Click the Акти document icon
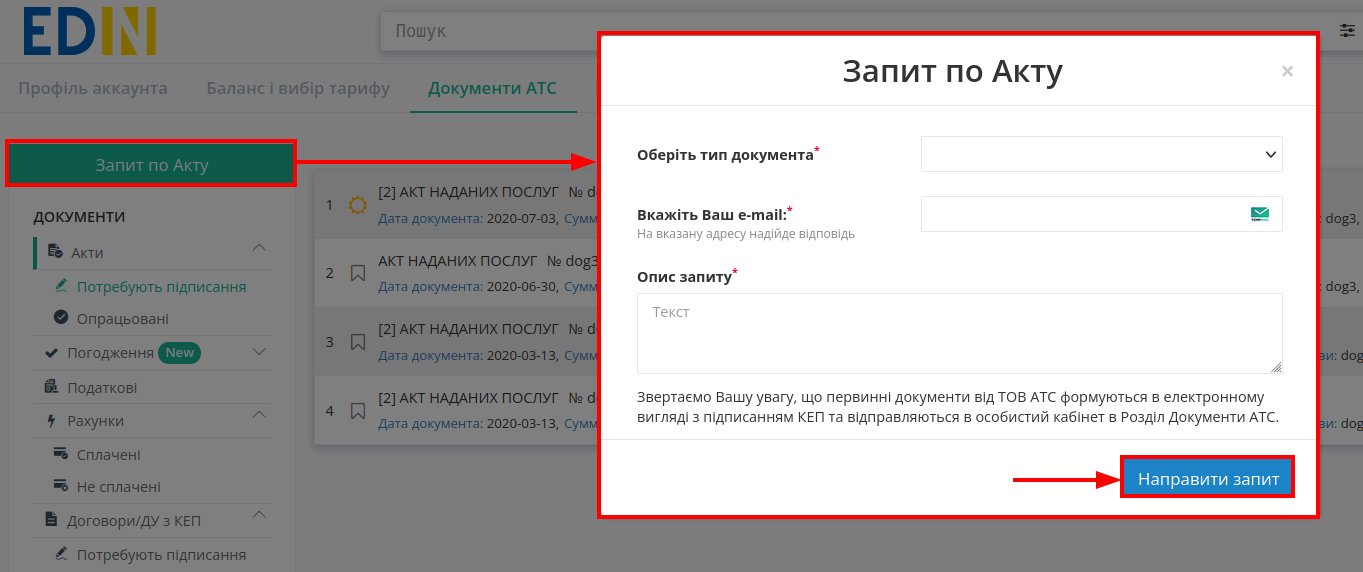 [x=56, y=252]
